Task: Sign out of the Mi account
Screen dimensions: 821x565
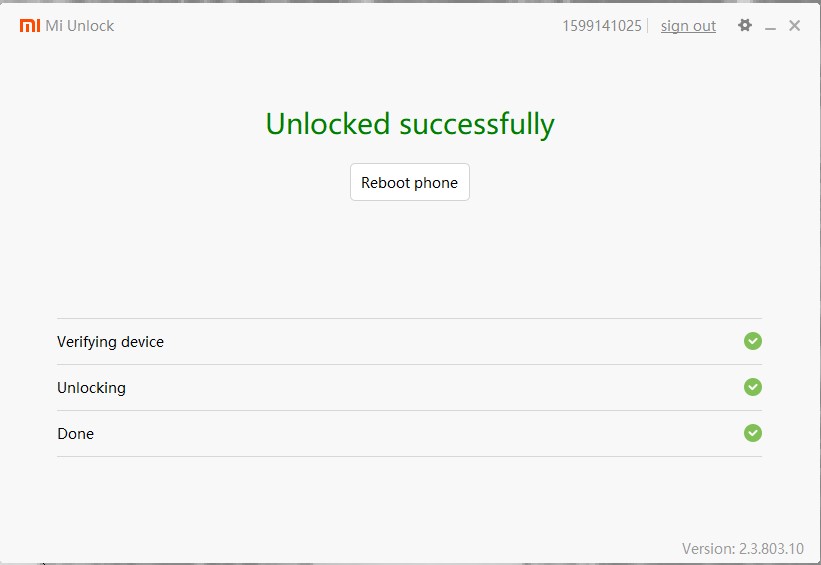Action: click(688, 26)
